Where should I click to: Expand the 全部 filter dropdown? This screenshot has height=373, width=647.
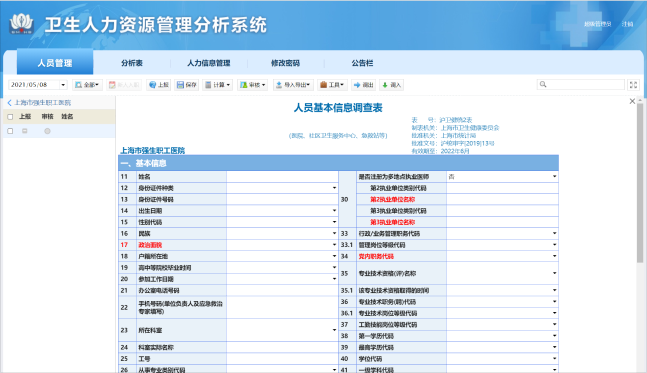point(87,85)
